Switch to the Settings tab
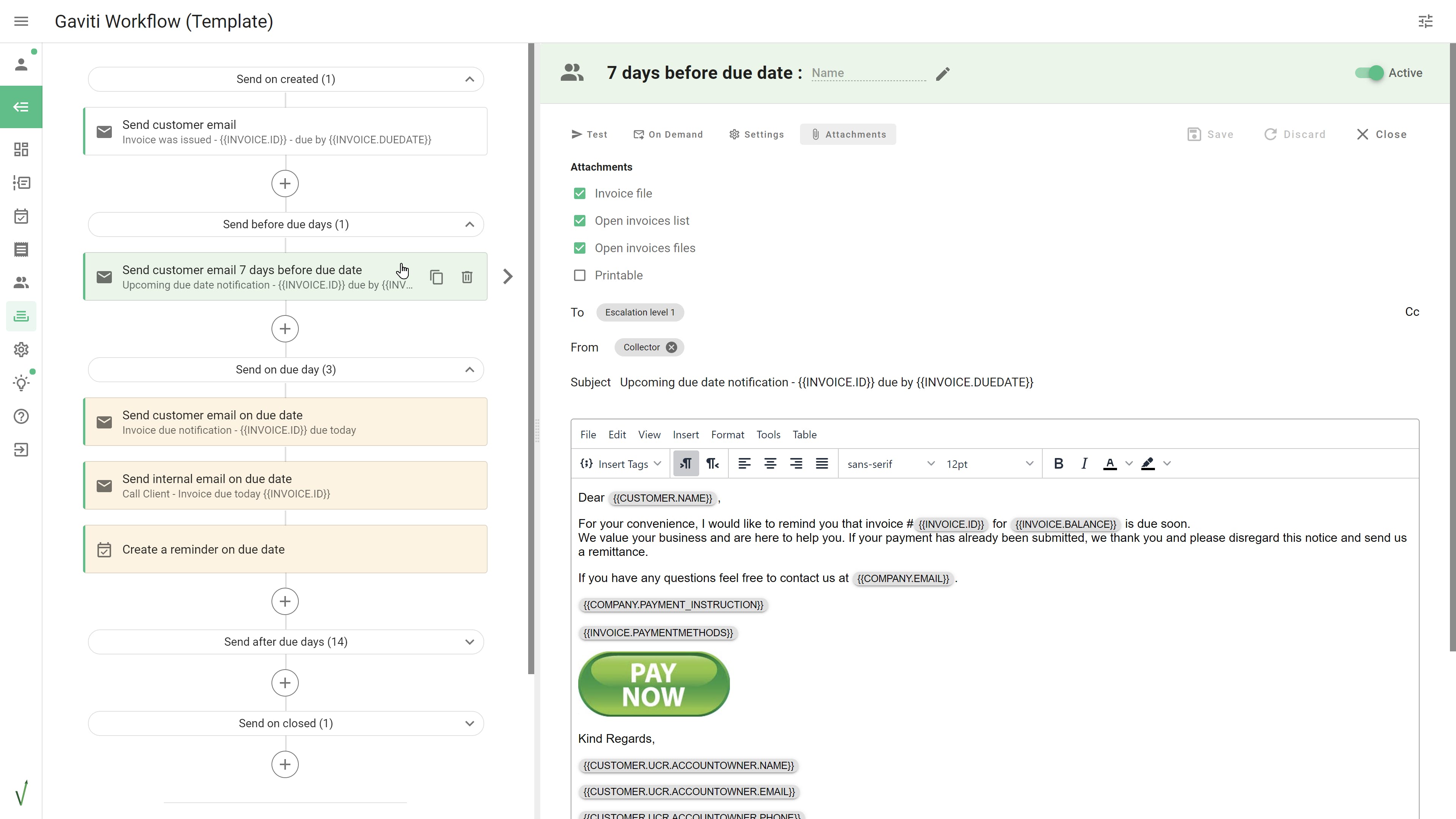 [756, 135]
